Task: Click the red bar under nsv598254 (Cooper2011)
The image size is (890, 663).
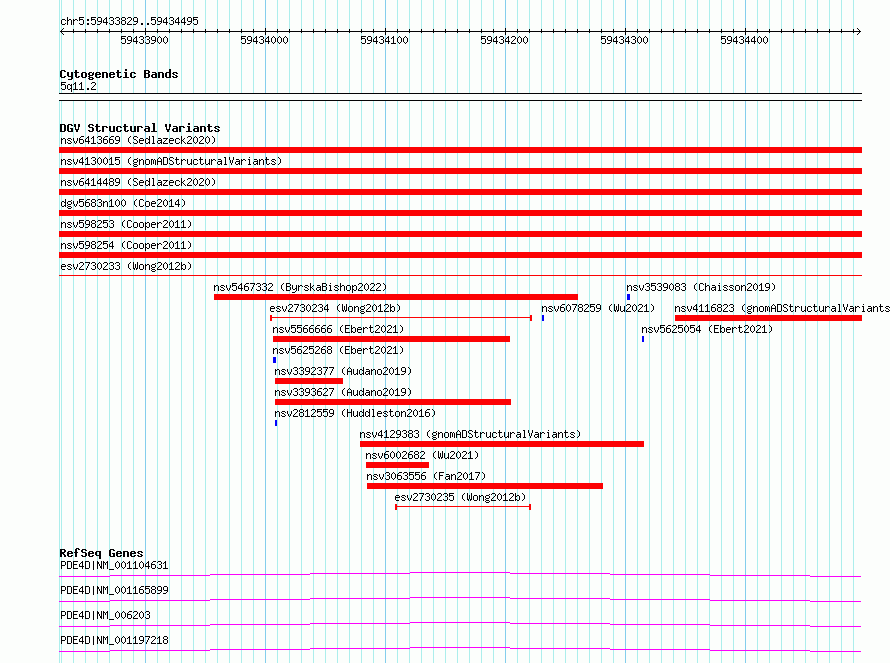Action: pos(460,255)
